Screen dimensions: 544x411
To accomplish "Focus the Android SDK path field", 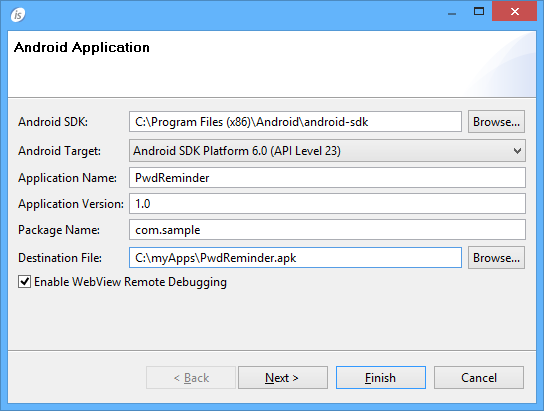I will [x=295, y=122].
